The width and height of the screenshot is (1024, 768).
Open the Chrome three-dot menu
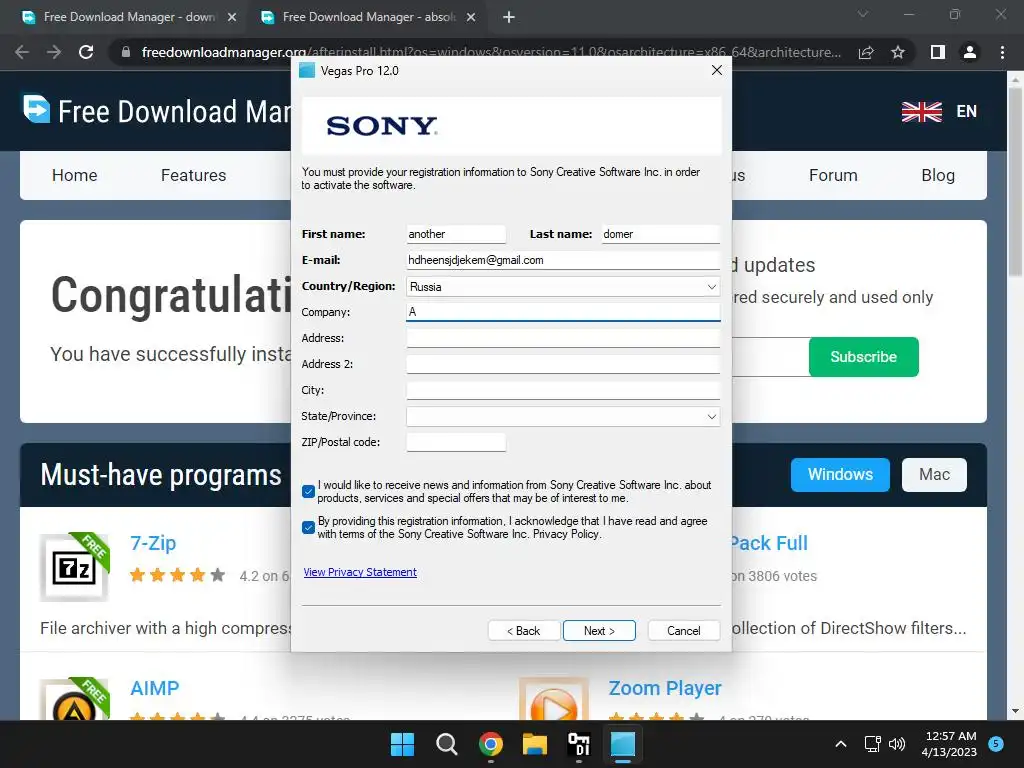point(1002,52)
